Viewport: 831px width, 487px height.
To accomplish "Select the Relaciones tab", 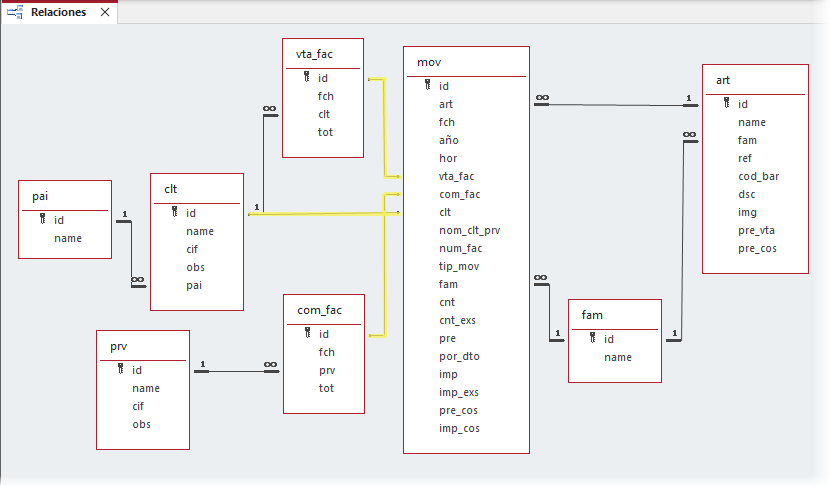I will 57,13.
